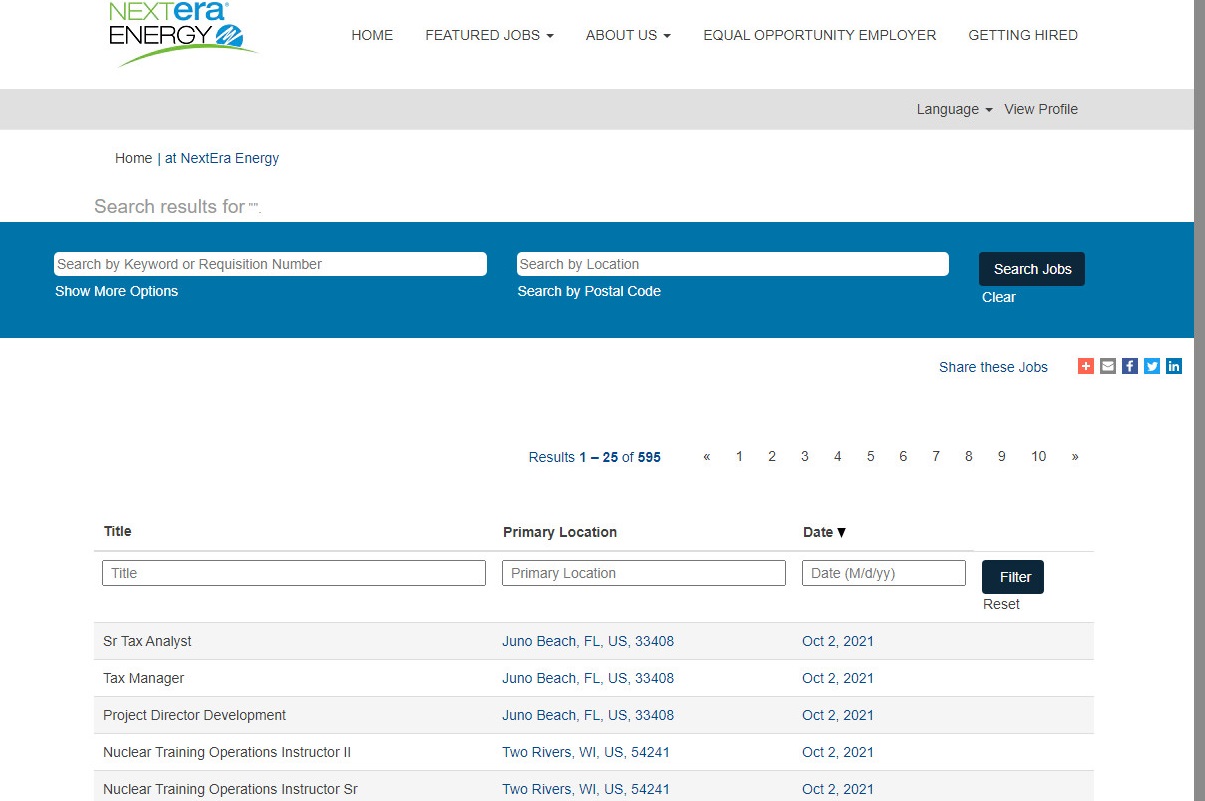Image resolution: width=1205 pixels, height=801 pixels.
Task: Share jobs by email envelope icon
Action: [x=1107, y=367]
